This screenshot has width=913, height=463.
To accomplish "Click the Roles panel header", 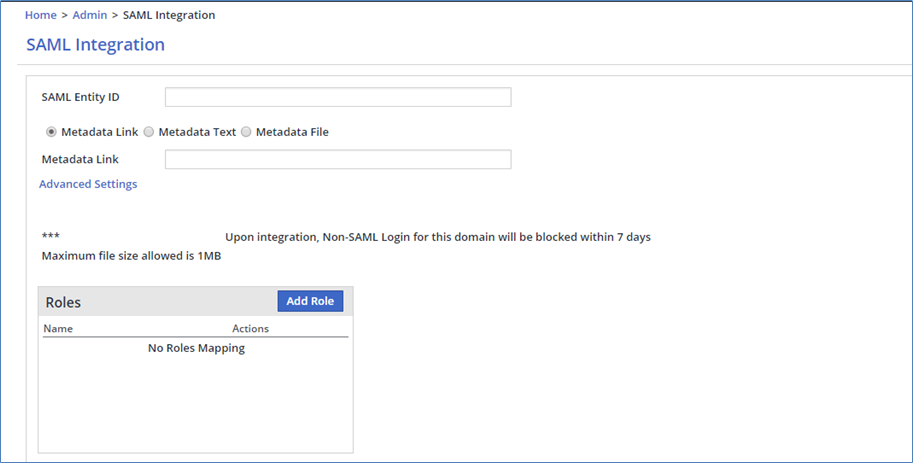I will pos(64,302).
